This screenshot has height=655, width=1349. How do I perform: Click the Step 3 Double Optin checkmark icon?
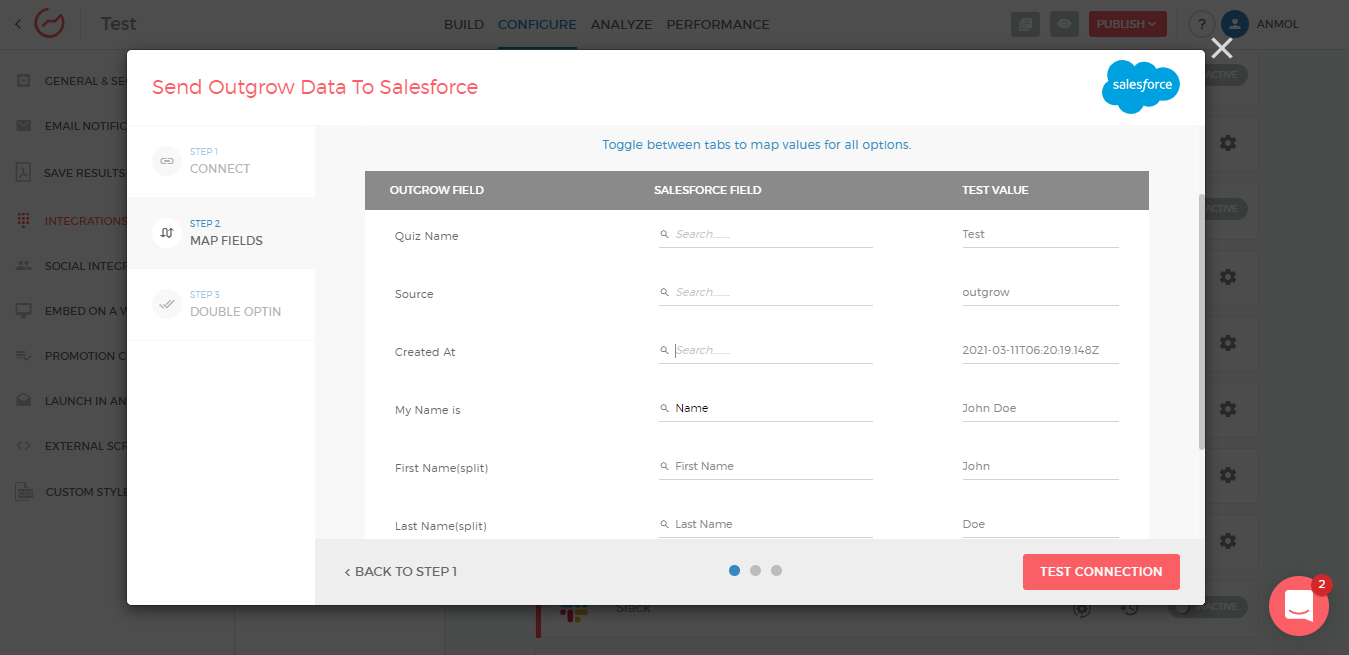pyautogui.click(x=167, y=304)
